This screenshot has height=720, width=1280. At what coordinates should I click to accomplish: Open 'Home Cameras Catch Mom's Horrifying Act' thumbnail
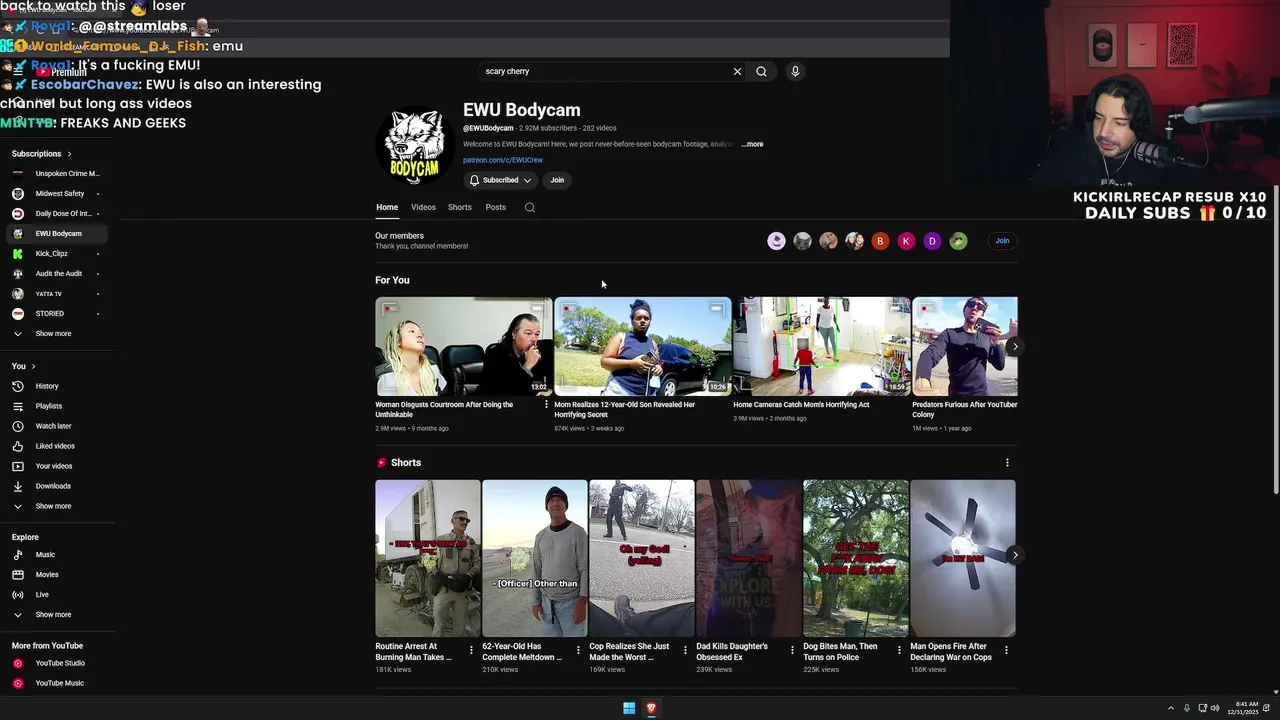(x=821, y=346)
